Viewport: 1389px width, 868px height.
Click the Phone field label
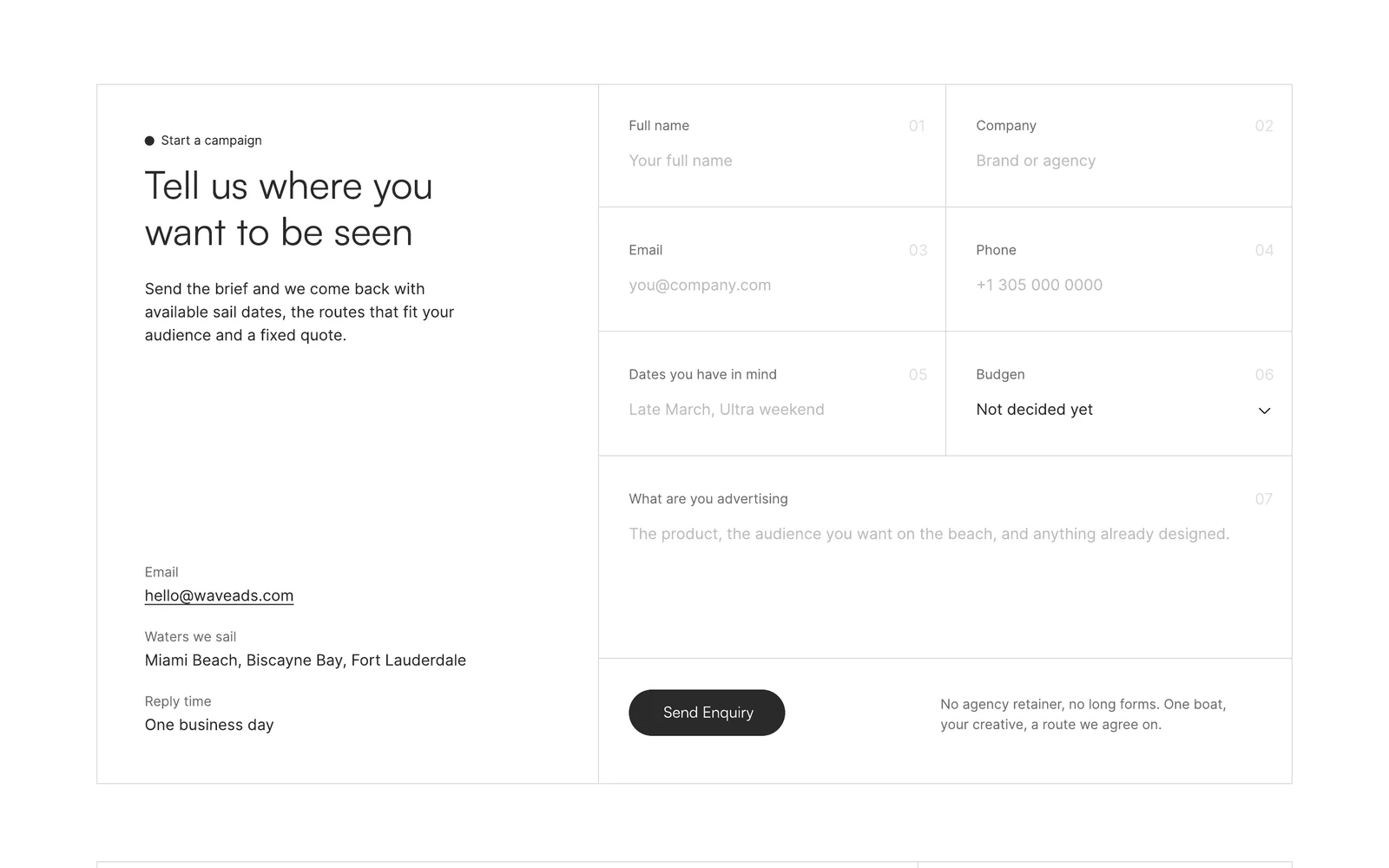(x=996, y=250)
